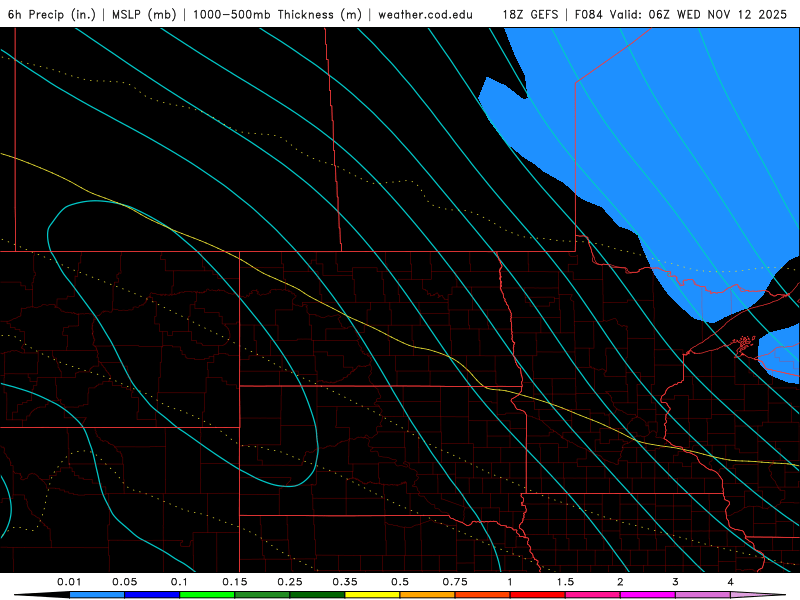Click the '0.1' legend value

(x=179, y=582)
